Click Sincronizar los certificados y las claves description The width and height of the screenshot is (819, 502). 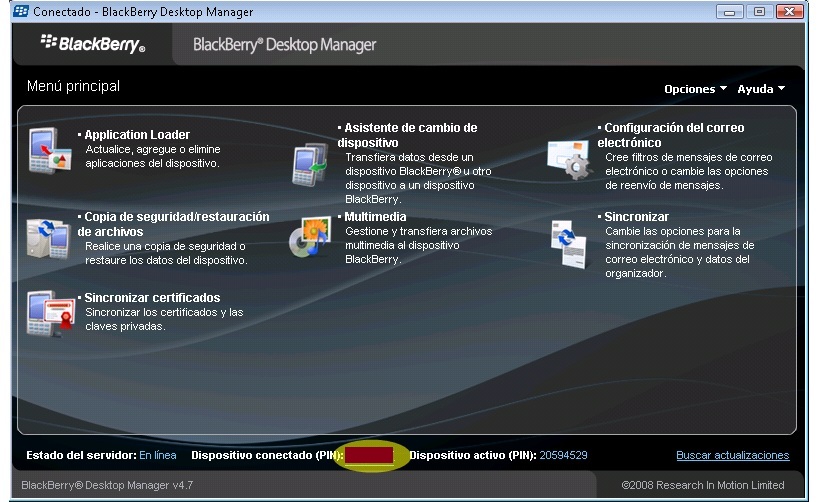click(164, 319)
